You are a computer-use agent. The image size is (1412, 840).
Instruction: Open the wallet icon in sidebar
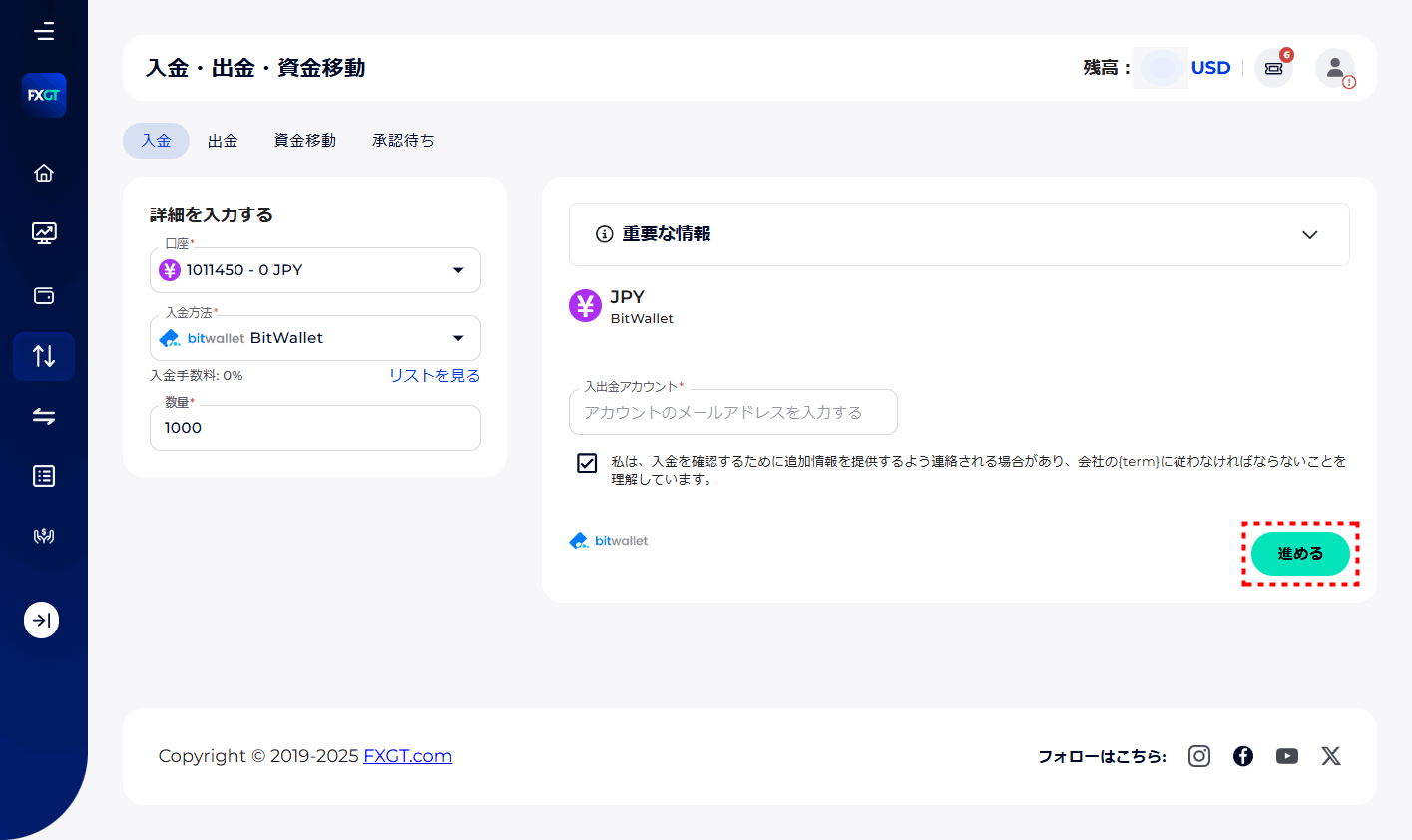pyautogui.click(x=44, y=295)
